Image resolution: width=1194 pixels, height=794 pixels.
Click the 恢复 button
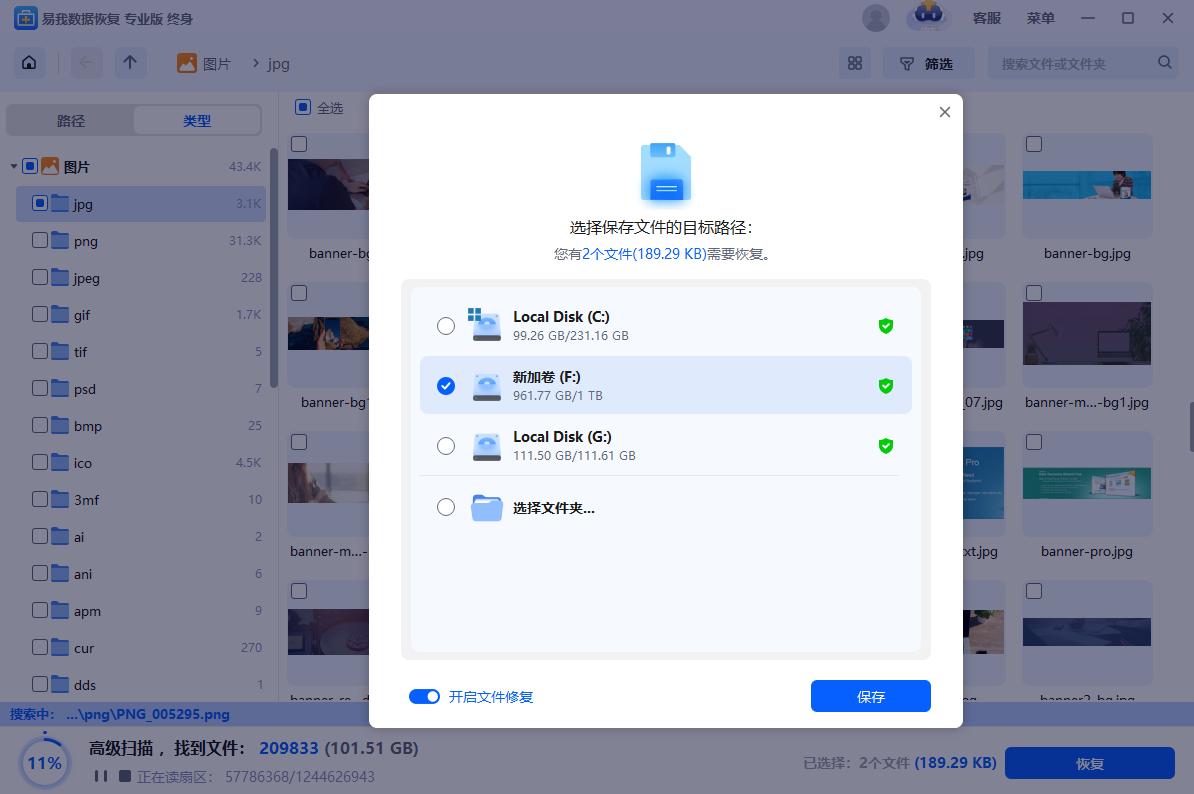(1089, 763)
